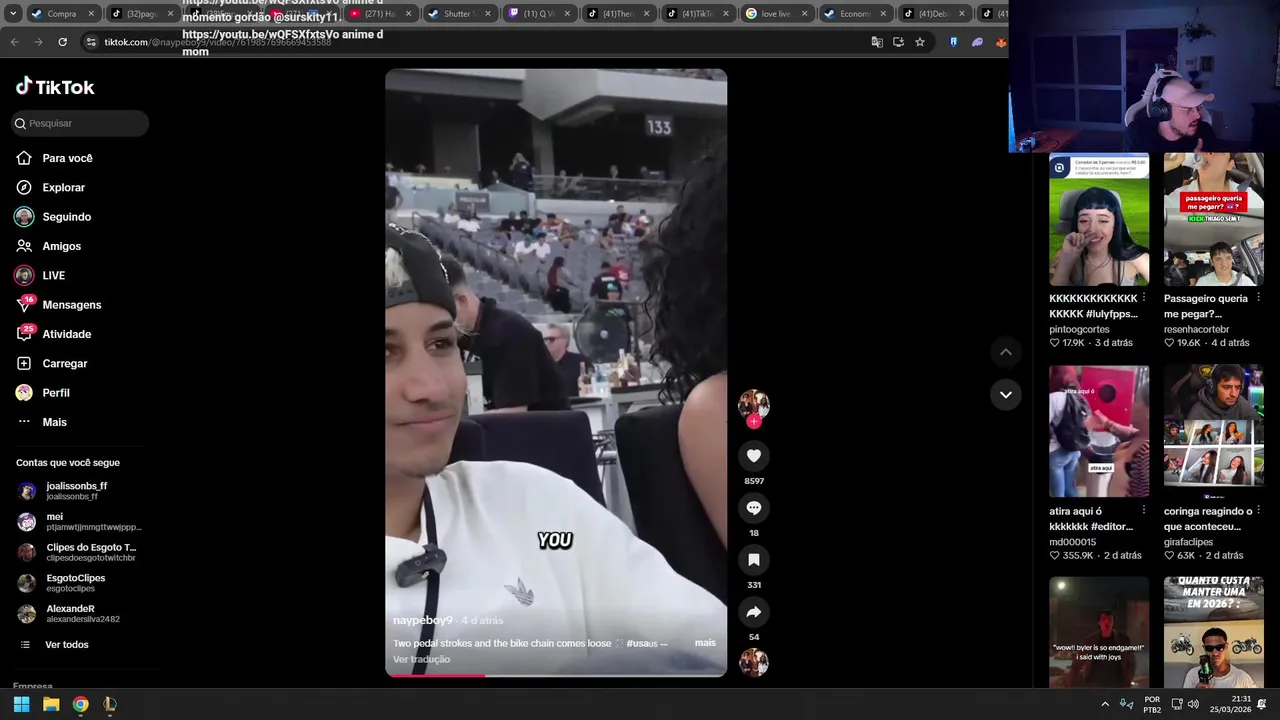Open the comments bubble icon

pyautogui.click(x=754, y=508)
